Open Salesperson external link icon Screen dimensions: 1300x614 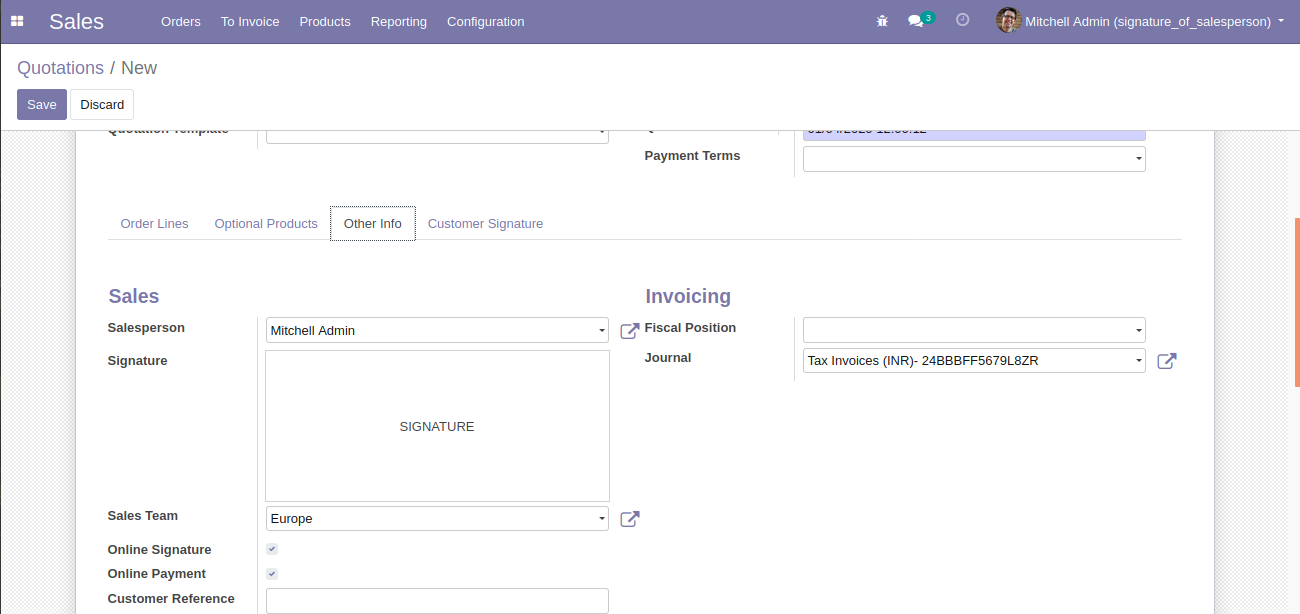[630, 331]
